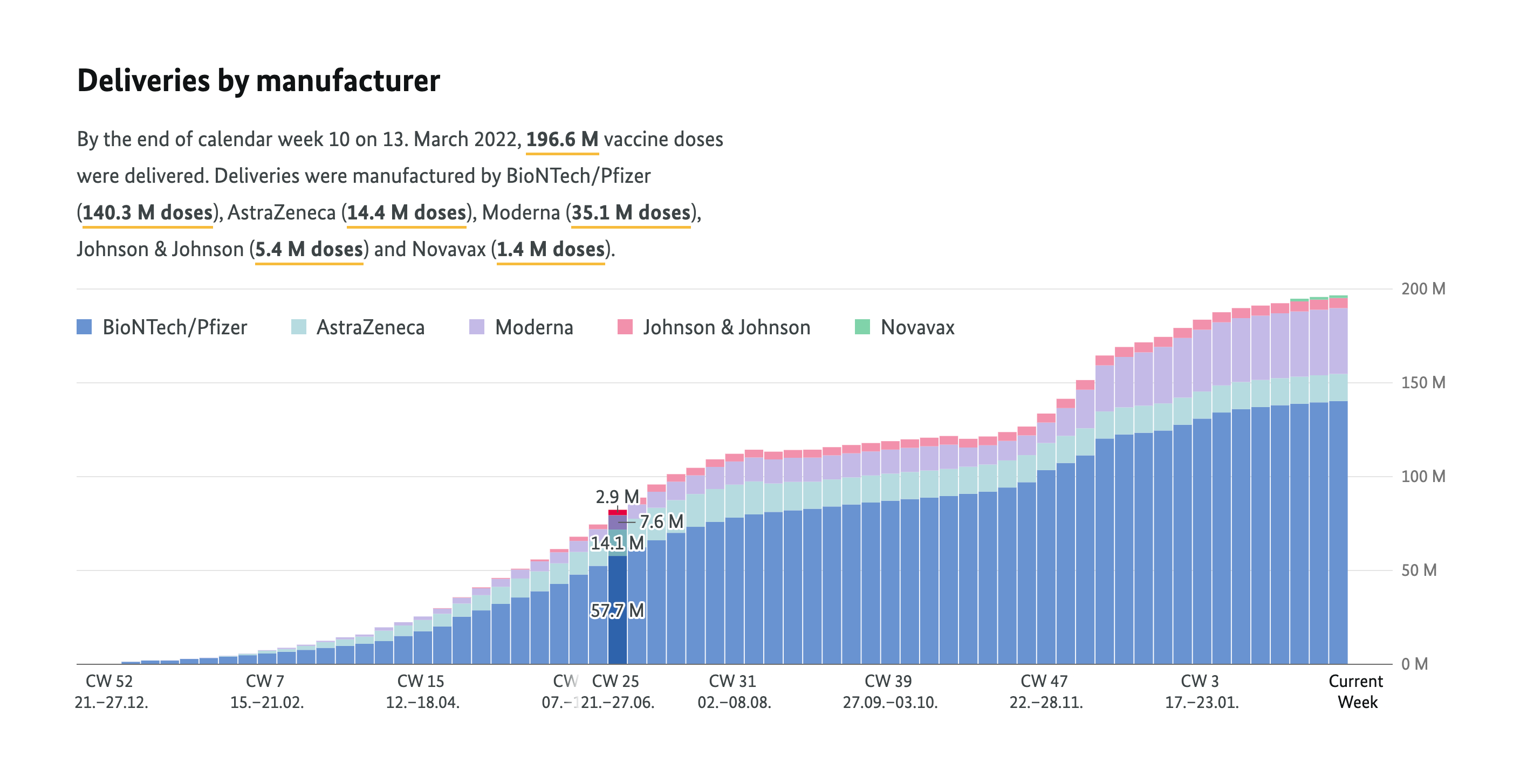Click the Moderna purple legend swatch
1534x784 pixels.
coord(476,327)
